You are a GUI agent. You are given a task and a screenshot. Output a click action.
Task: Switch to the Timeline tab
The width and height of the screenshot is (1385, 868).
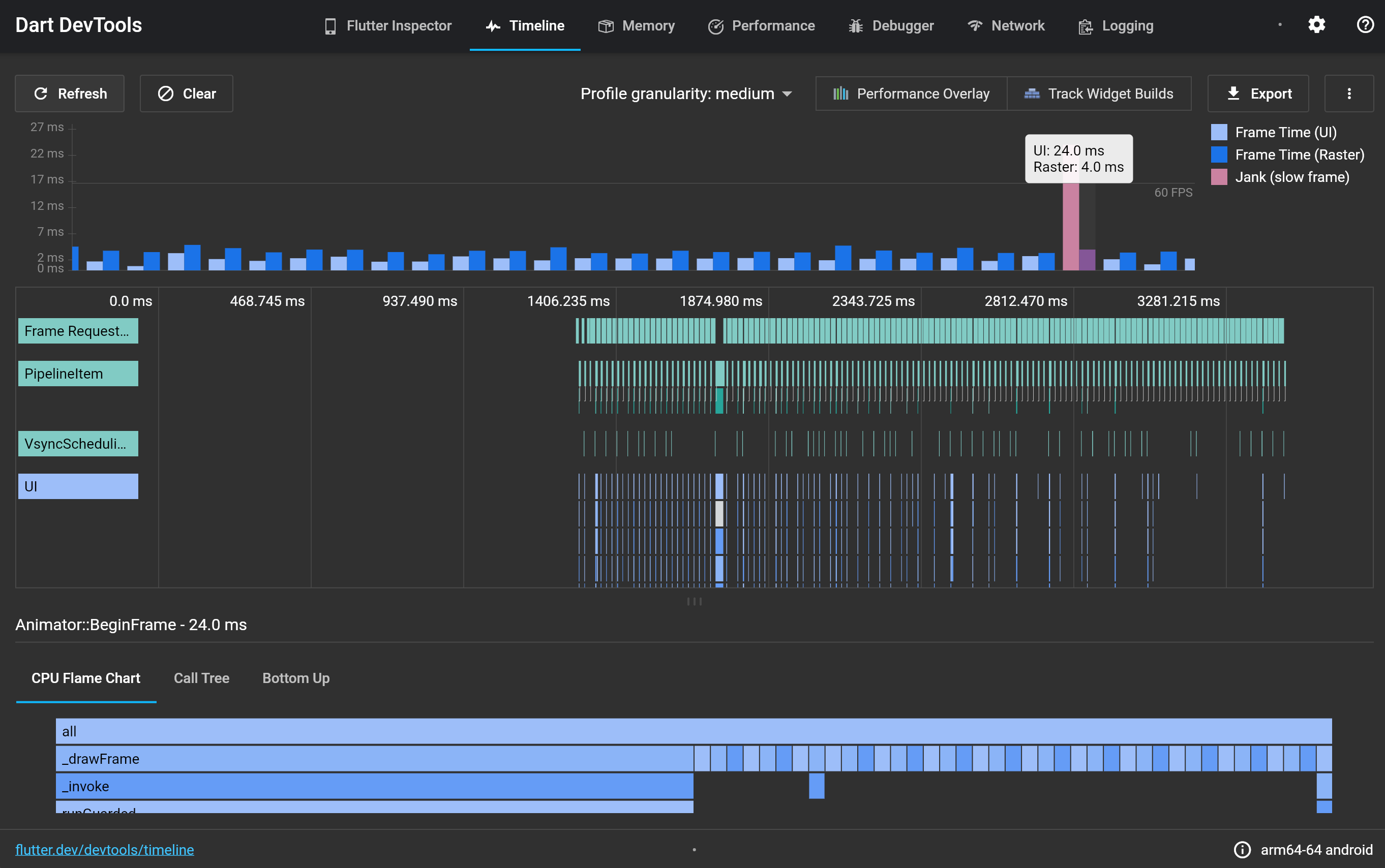pyautogui.click(x=525, y=26)
